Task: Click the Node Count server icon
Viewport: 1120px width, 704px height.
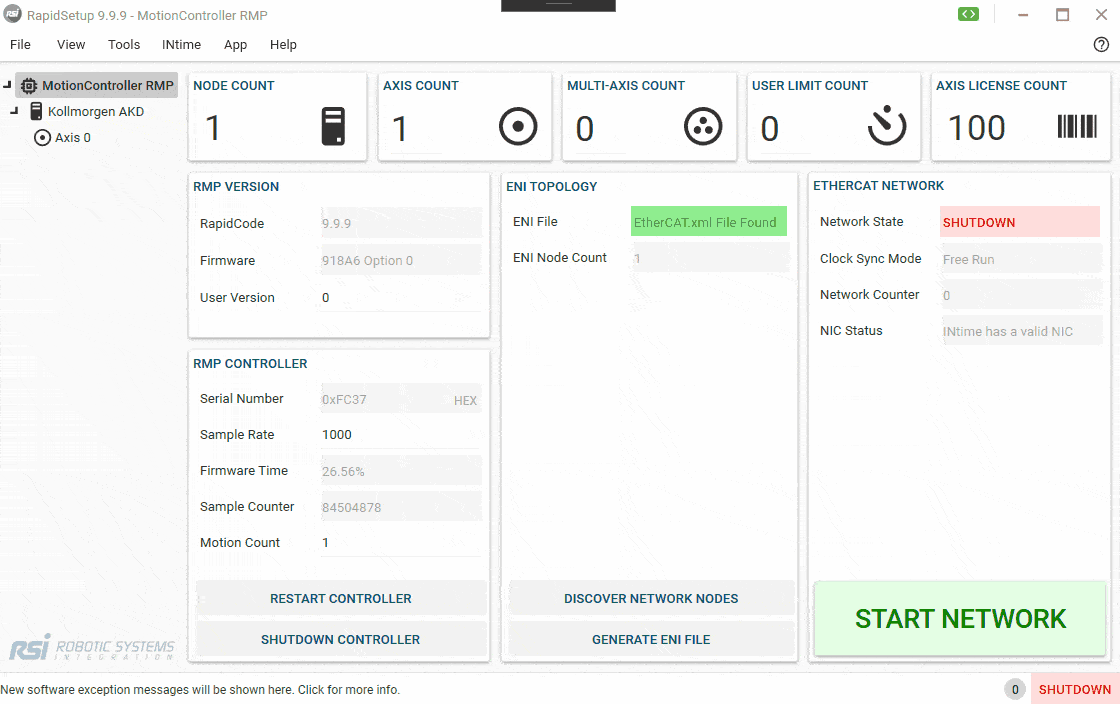Action: 334,126
